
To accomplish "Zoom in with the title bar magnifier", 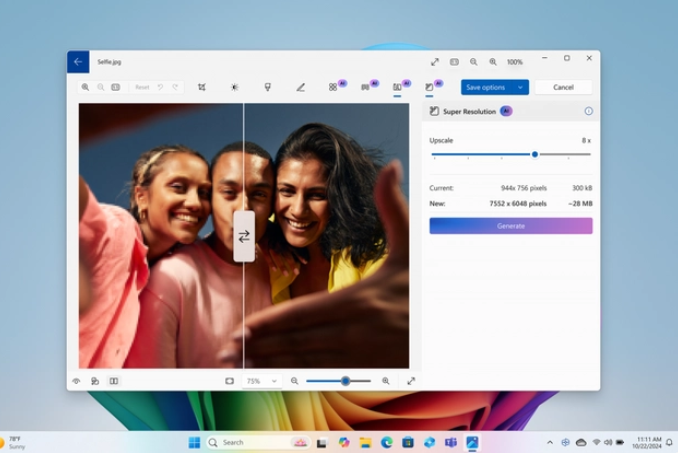I will tap(493, 62).
